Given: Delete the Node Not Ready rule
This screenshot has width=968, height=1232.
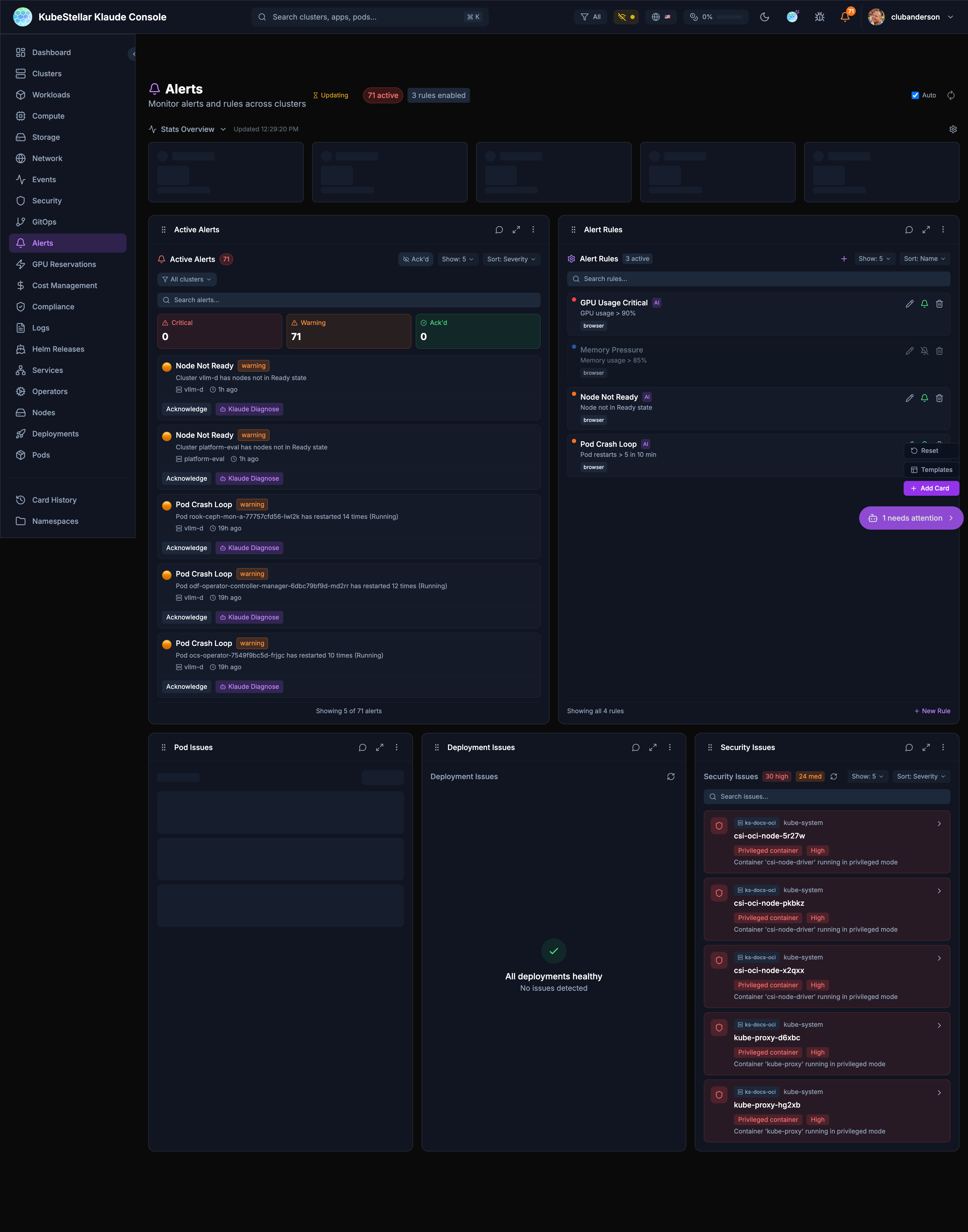Looking at the screenshot, I should 939,398.
